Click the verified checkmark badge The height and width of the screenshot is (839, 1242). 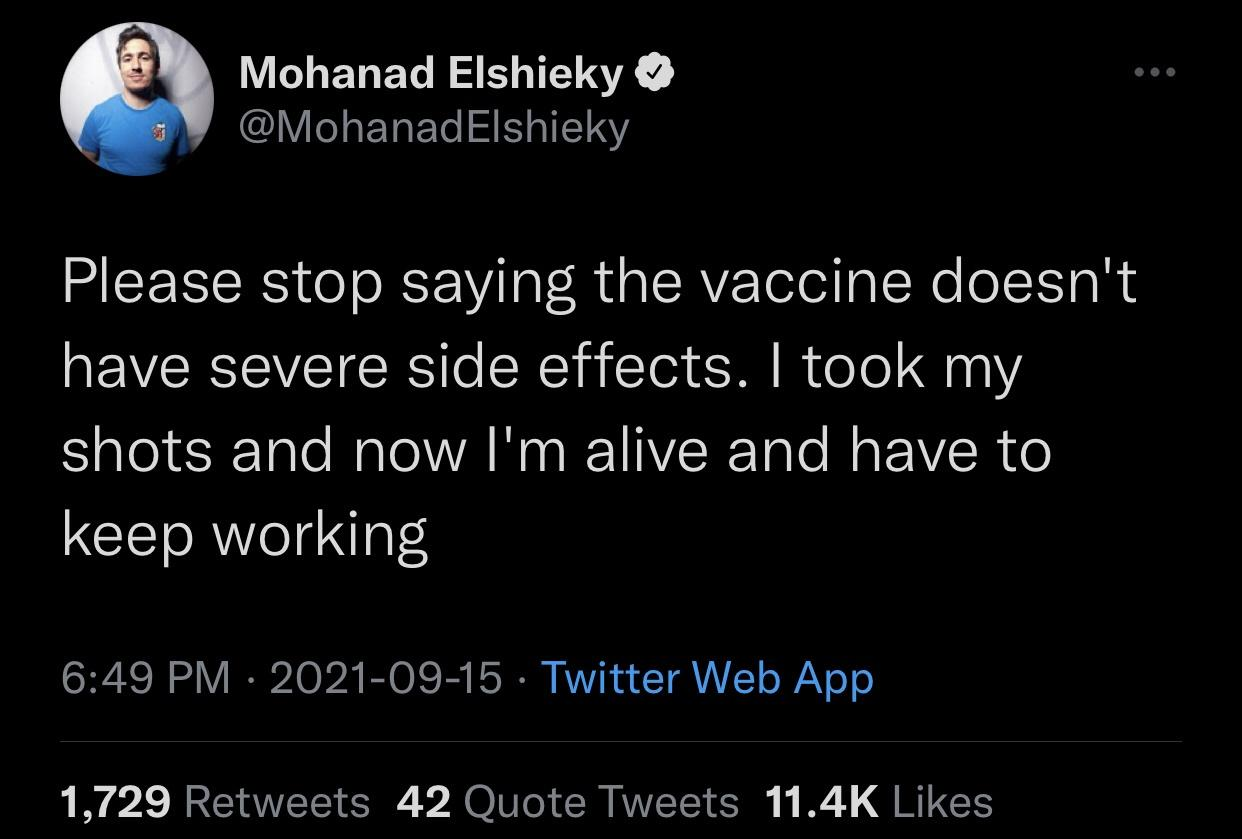pyautogui.click(x=656, y=75)
